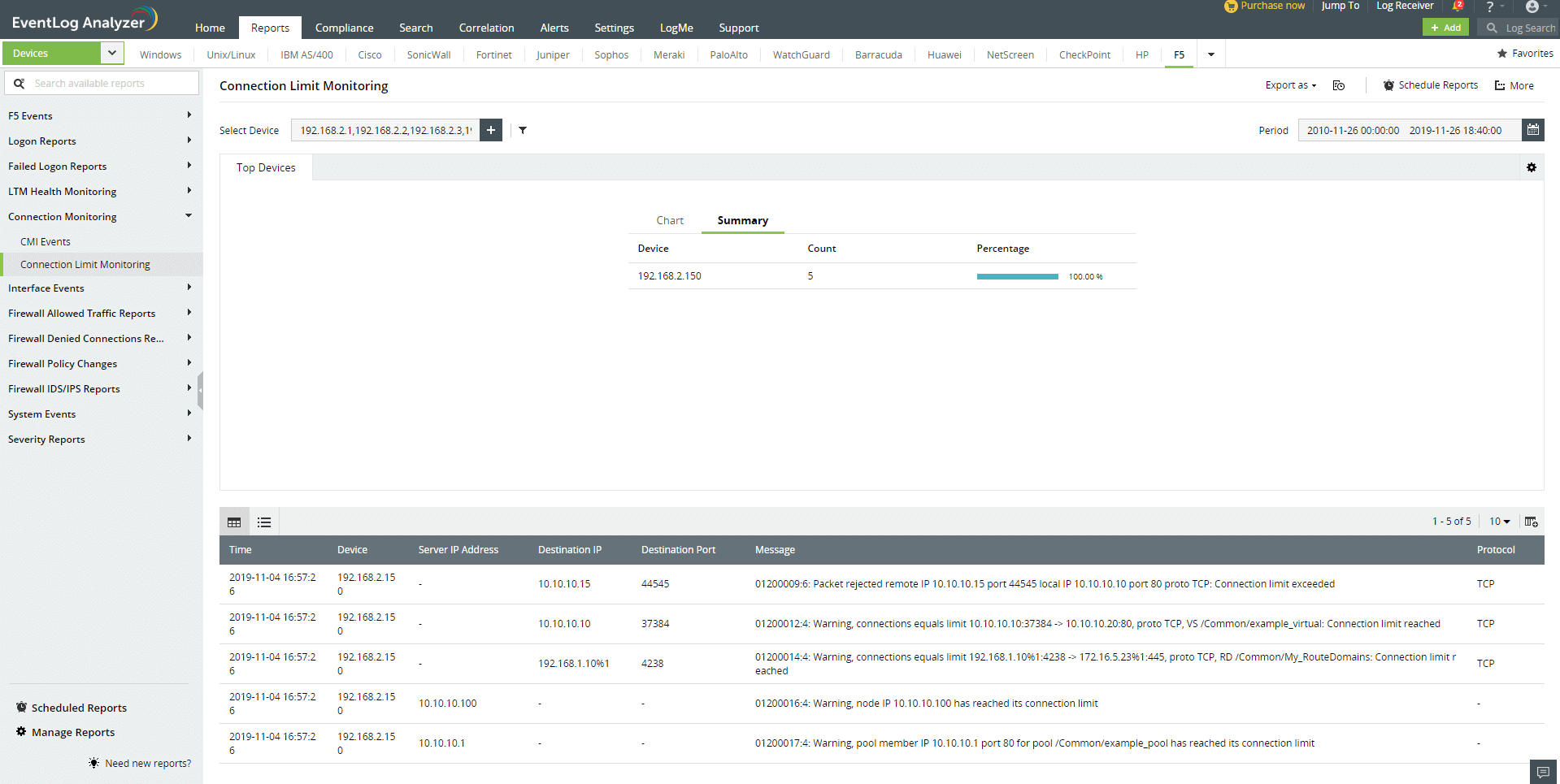Viewport: 1560px width, 784px height.
Task: Open the Compliance tab
Action: [x=344, y=28]
